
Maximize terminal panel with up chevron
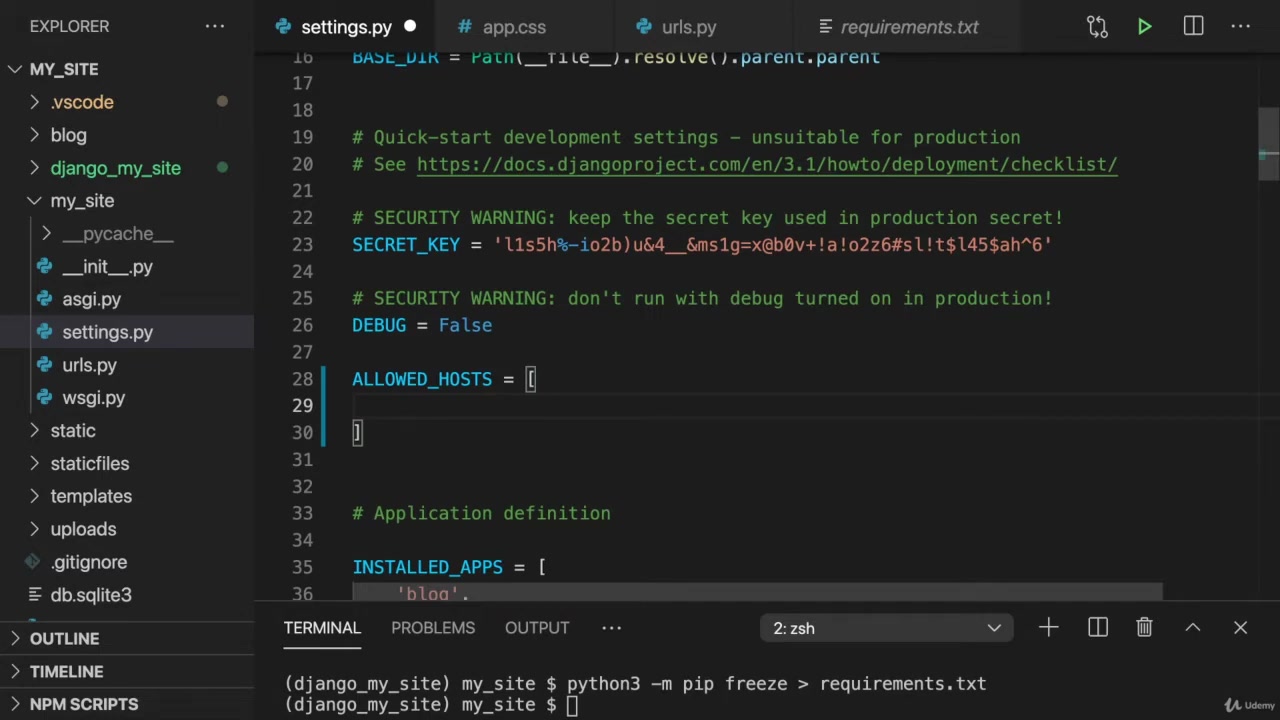coord(1192,628)
